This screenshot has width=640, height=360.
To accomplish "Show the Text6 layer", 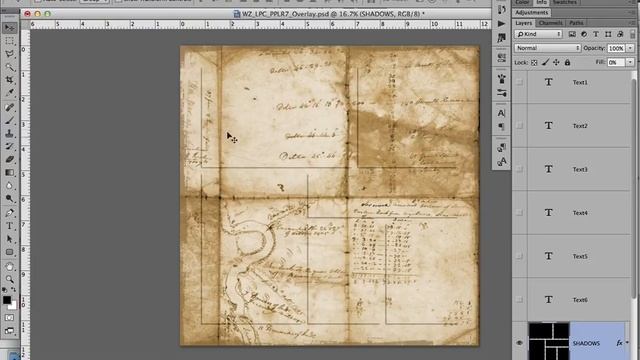I will [x=519, y=300].
